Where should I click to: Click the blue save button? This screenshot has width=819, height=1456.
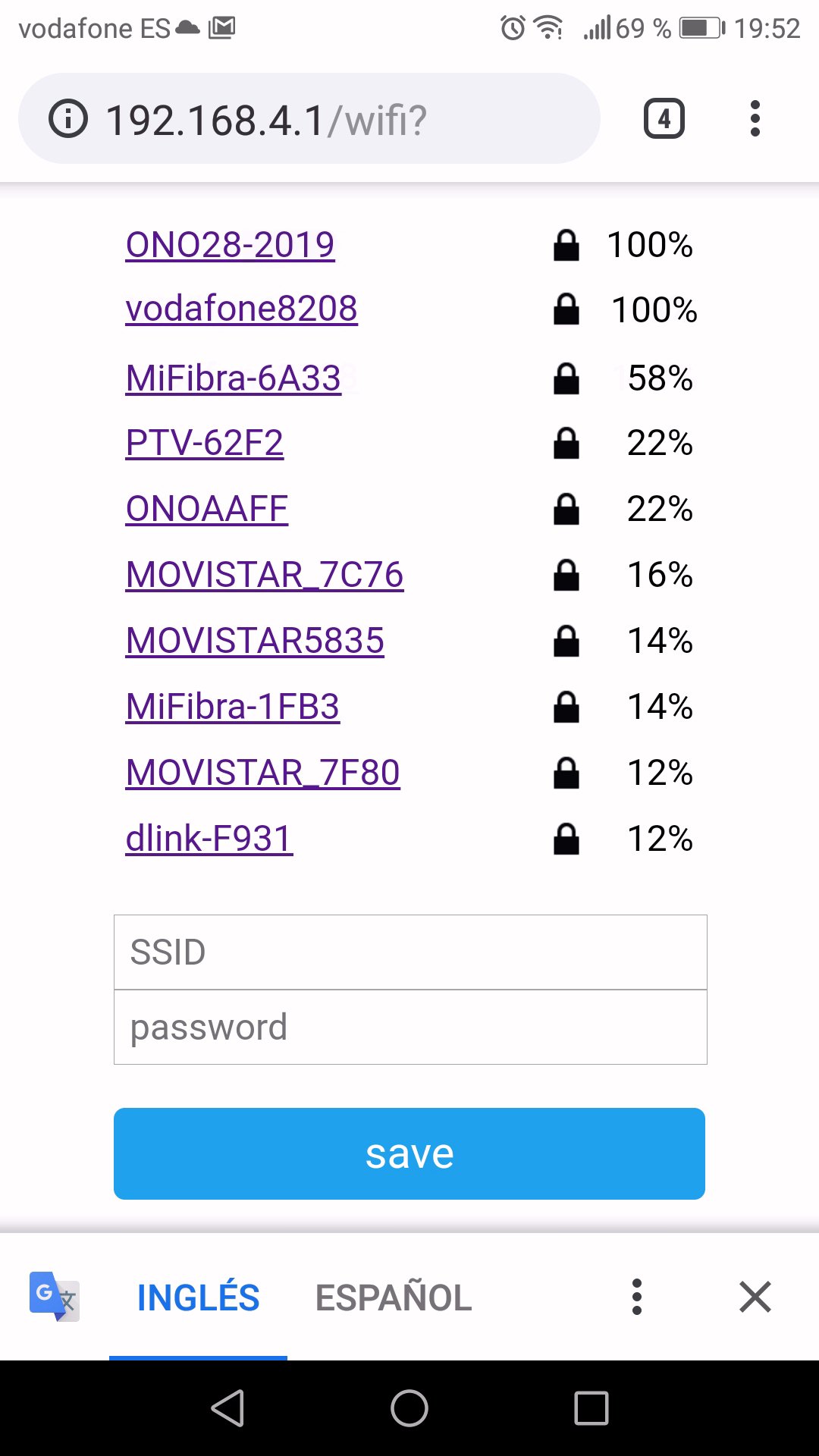(x=409, y=1153)
